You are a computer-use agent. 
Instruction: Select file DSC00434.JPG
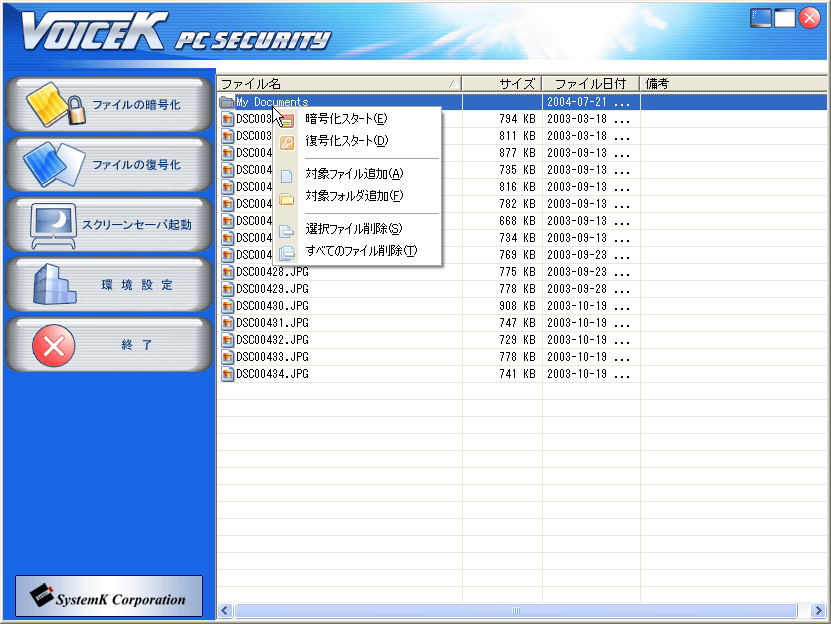pyautogui.click(x=272, y=374)
